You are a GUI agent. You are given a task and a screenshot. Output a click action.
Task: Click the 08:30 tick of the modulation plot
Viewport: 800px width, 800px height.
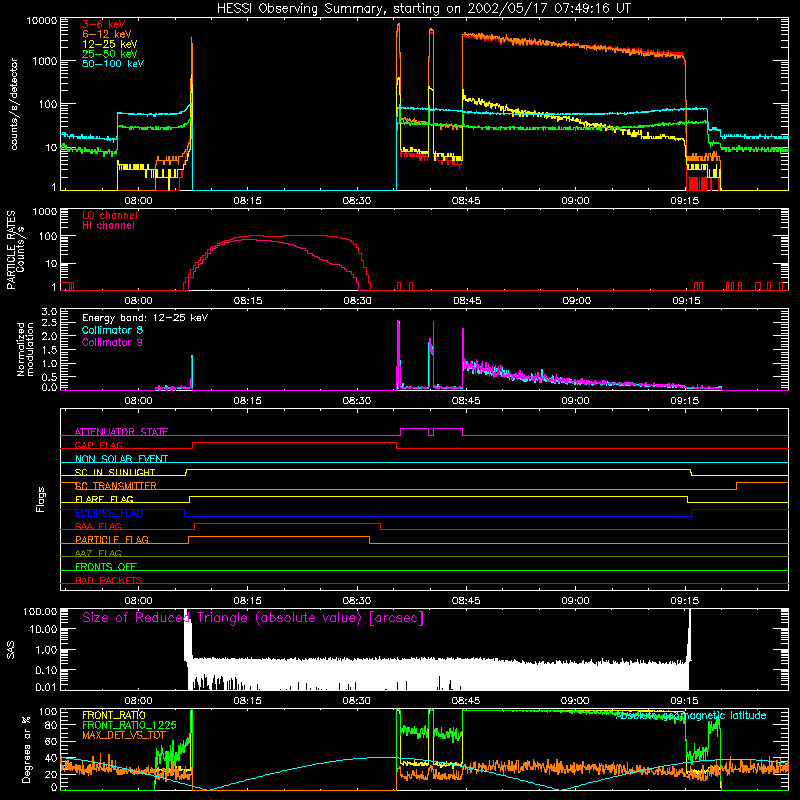(x=357, y=401)
